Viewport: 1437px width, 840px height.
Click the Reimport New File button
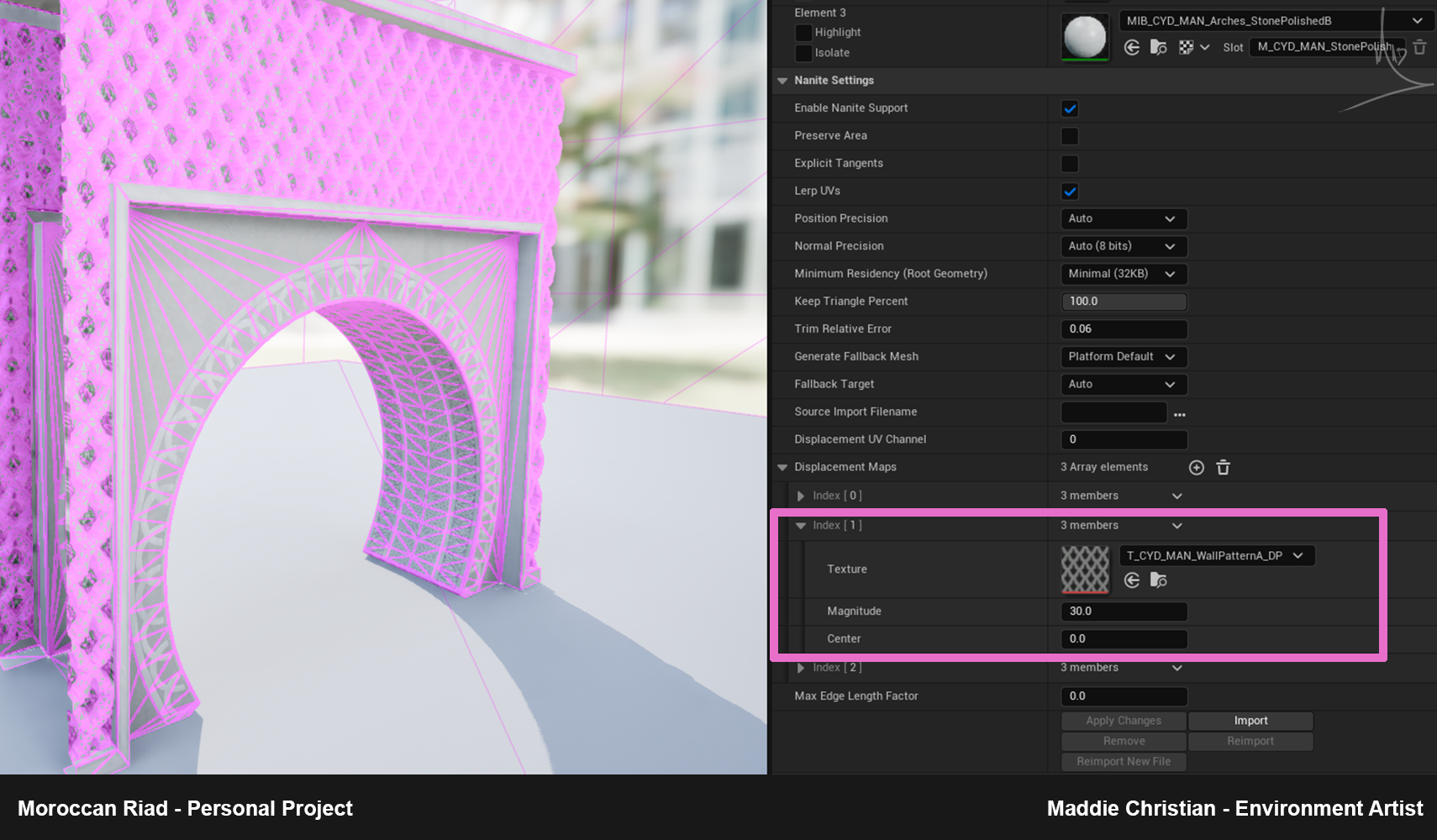point(1124,761)
